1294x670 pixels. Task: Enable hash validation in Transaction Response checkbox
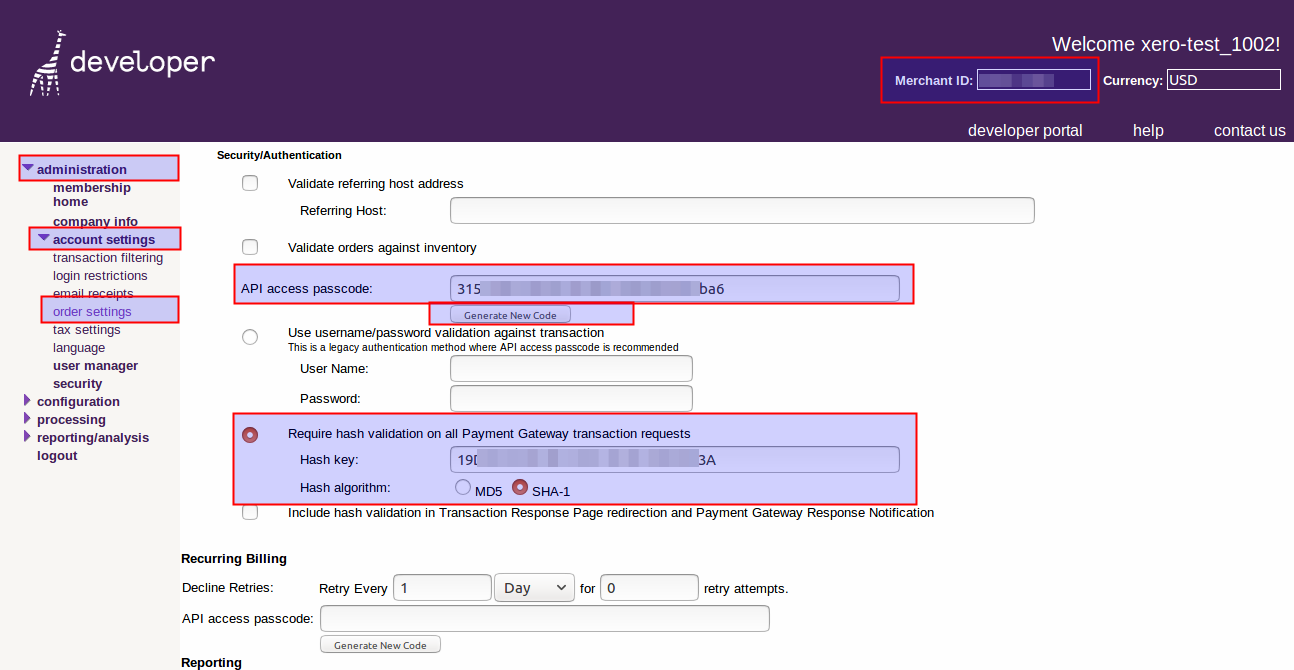250,513
